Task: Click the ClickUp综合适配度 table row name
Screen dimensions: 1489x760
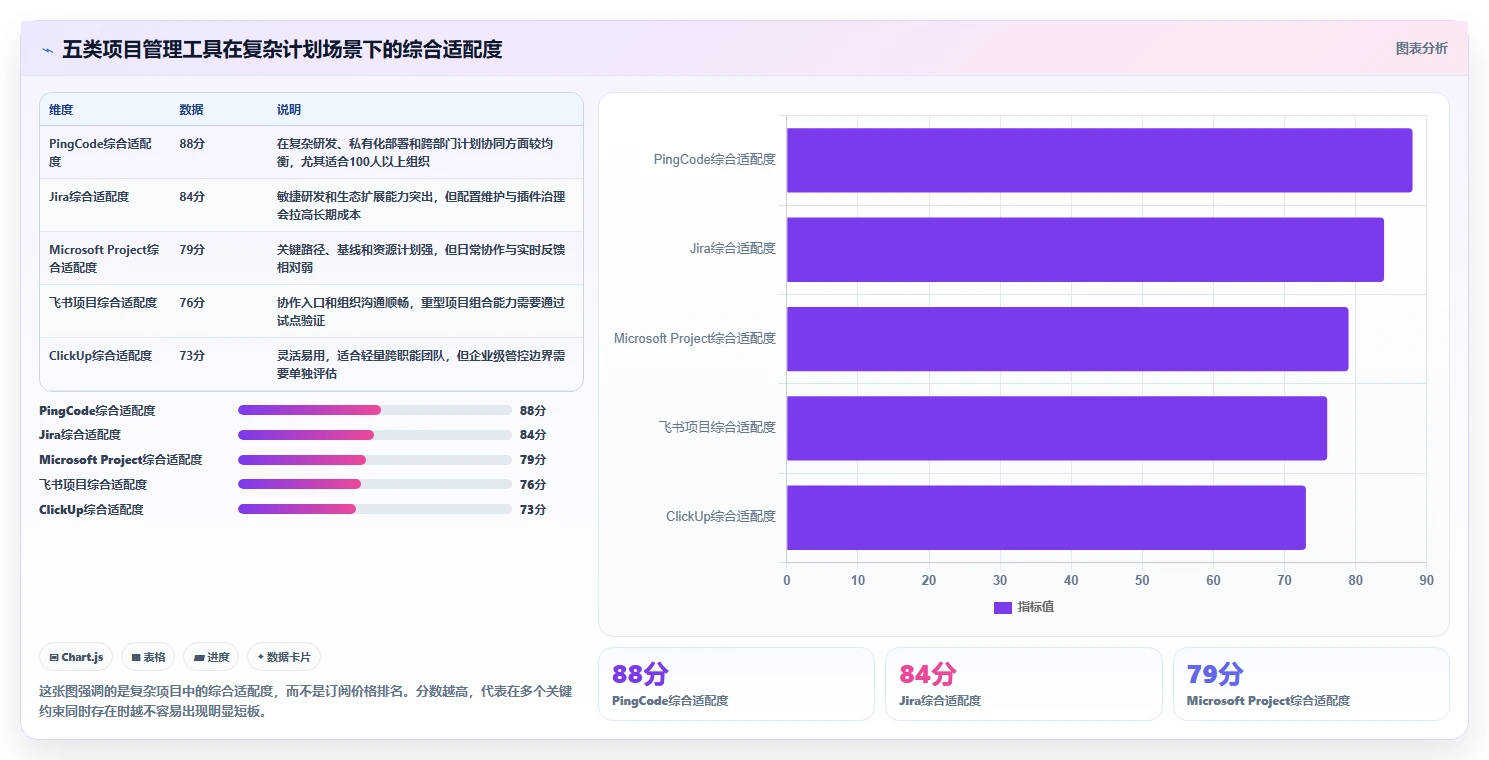Action: click(100, 356)
